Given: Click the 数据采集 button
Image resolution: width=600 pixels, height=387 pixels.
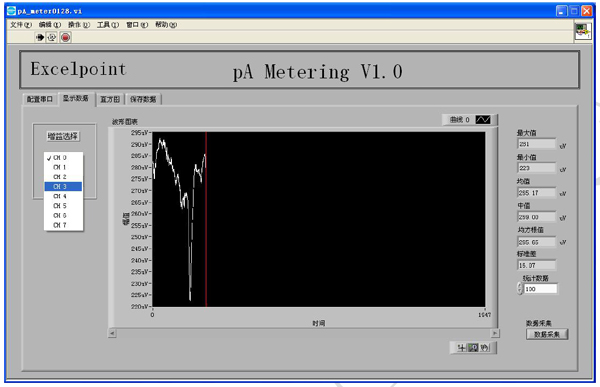Looking at the screenshot, I should tap(547, 334).
